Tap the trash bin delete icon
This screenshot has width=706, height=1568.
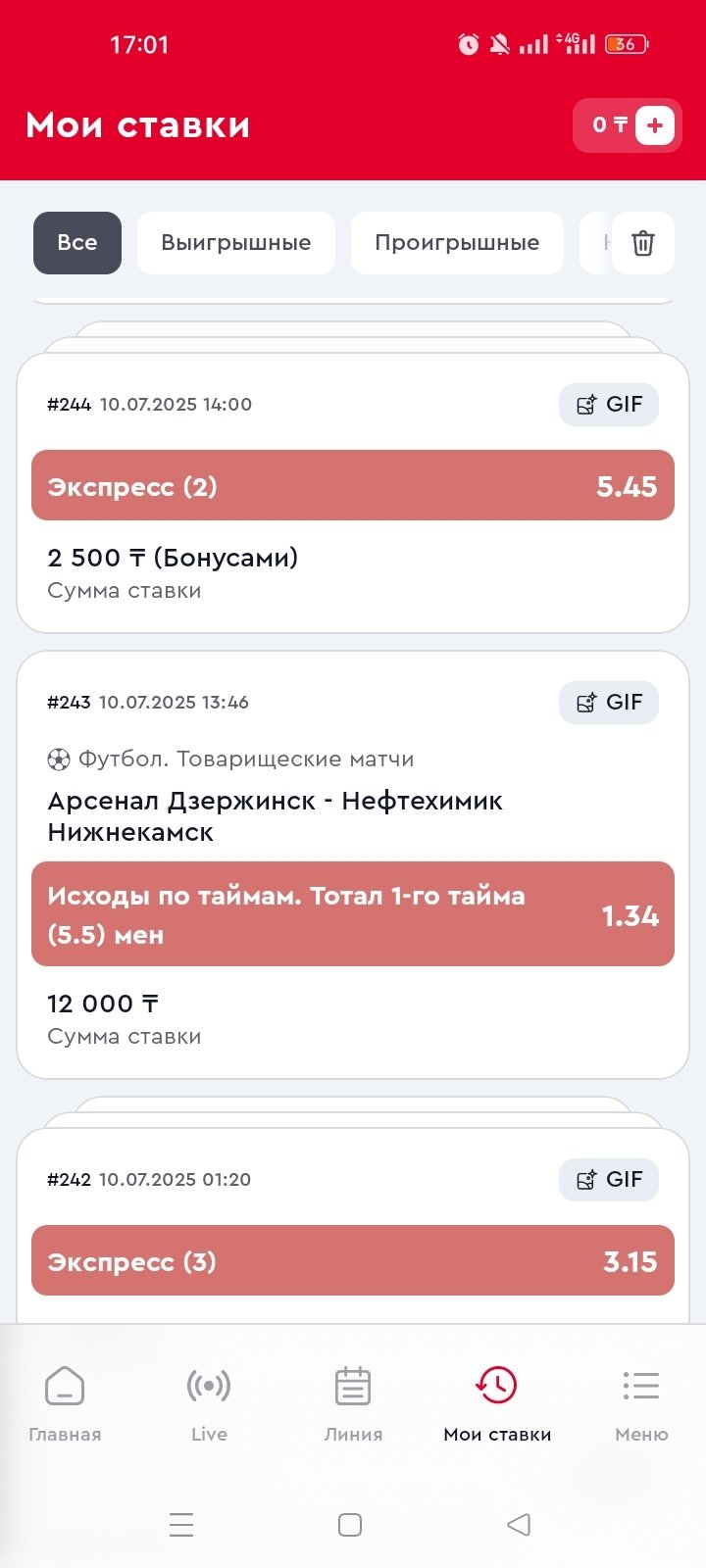tap(642, 243)
